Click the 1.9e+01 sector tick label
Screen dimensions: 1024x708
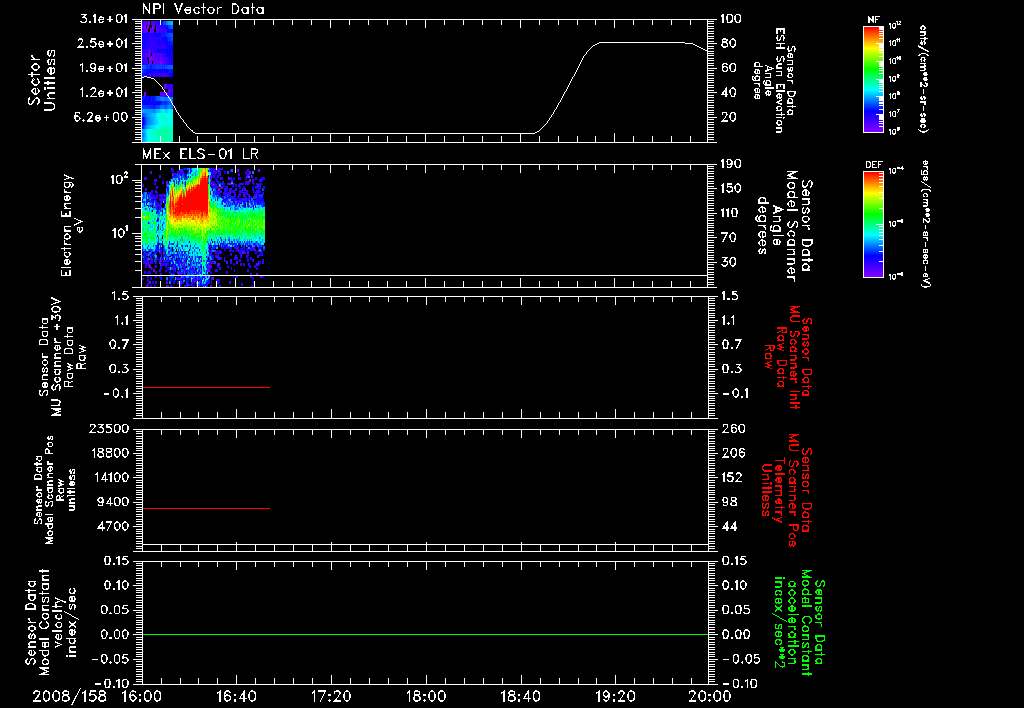tap(103, 67)
